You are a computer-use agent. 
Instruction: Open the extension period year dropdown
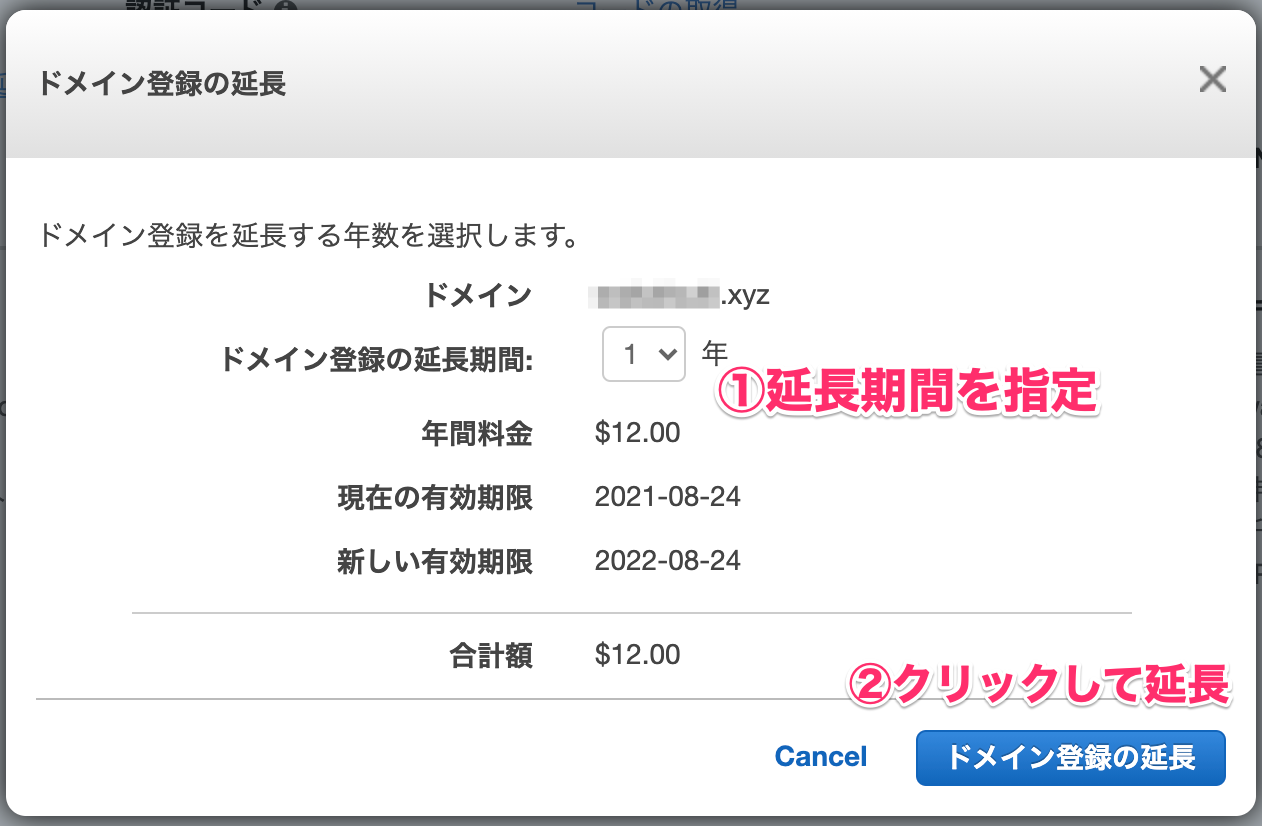[644, 354]
